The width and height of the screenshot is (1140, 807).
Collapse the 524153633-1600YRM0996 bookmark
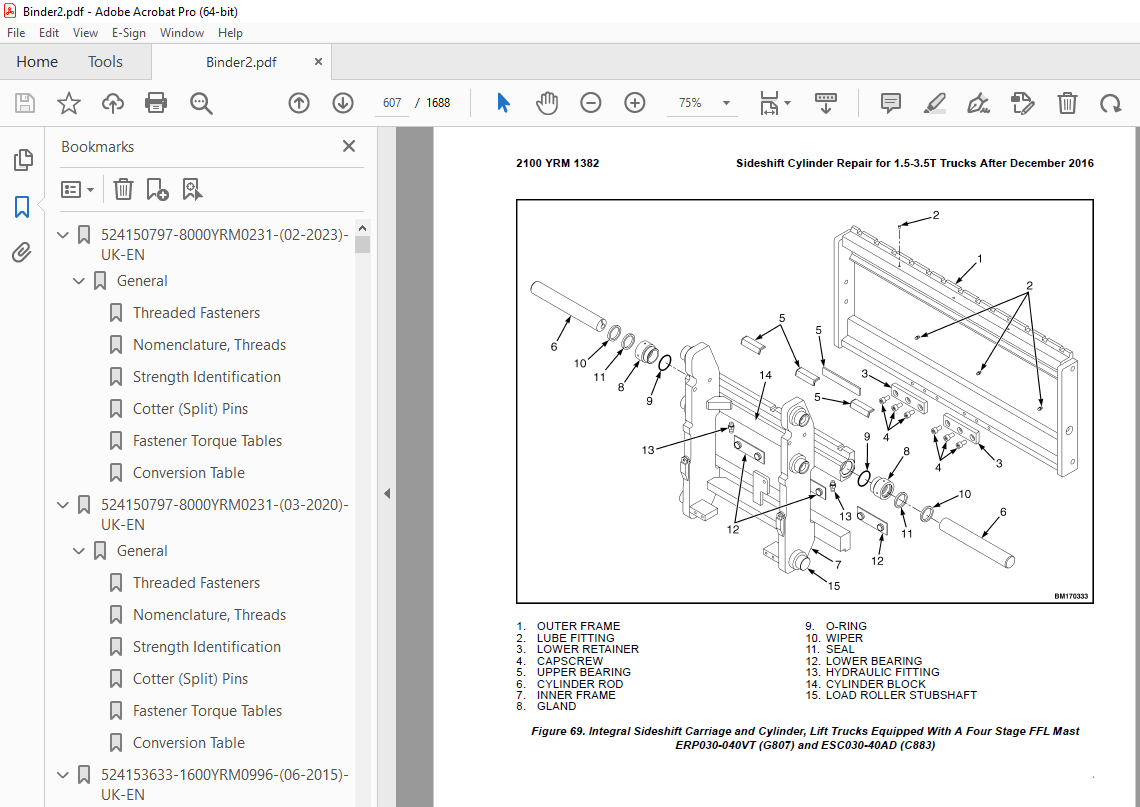(x=63, y=775)
